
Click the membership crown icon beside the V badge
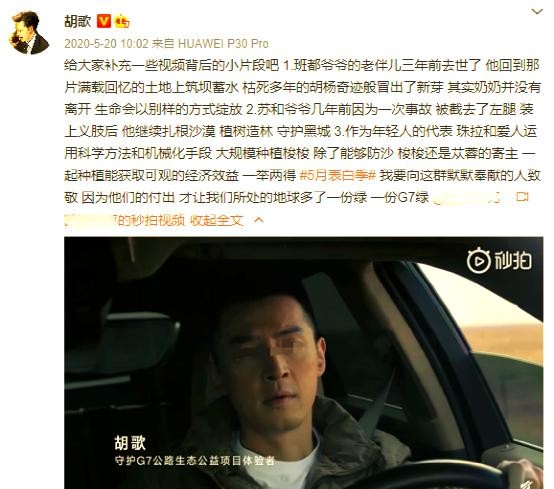(x=122, y=21)
